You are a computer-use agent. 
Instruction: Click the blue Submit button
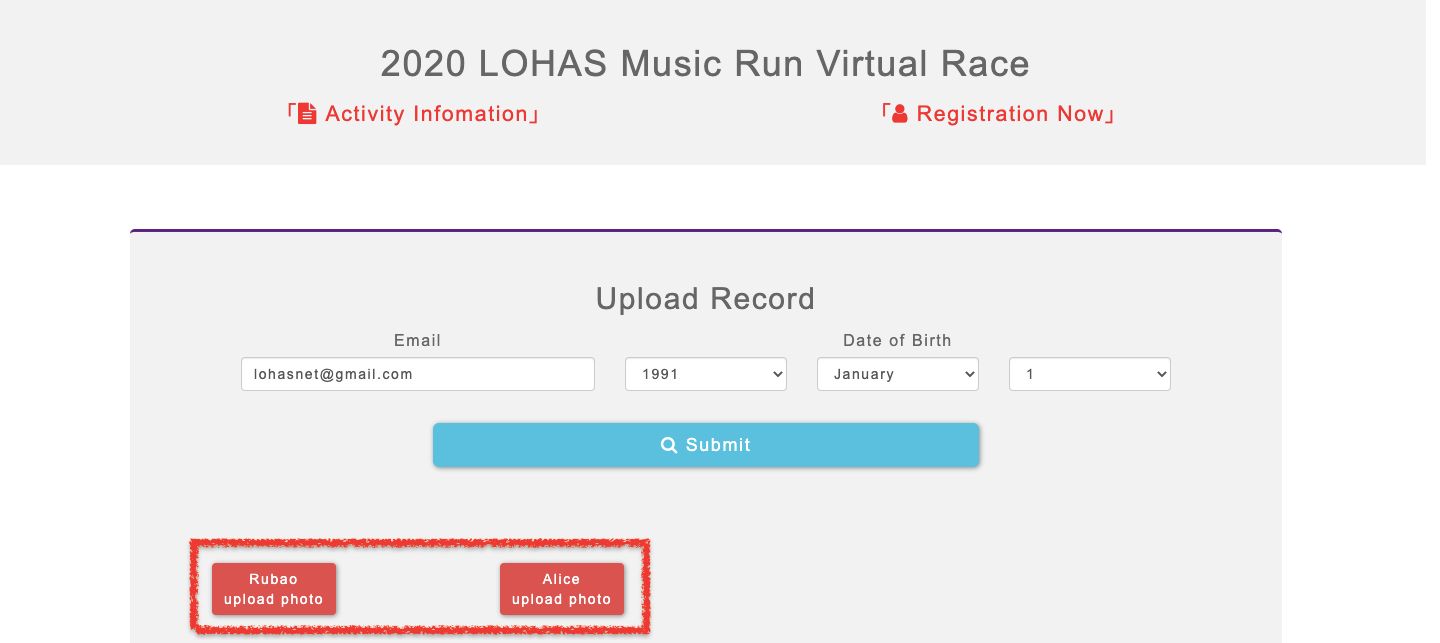click(706, 445)
